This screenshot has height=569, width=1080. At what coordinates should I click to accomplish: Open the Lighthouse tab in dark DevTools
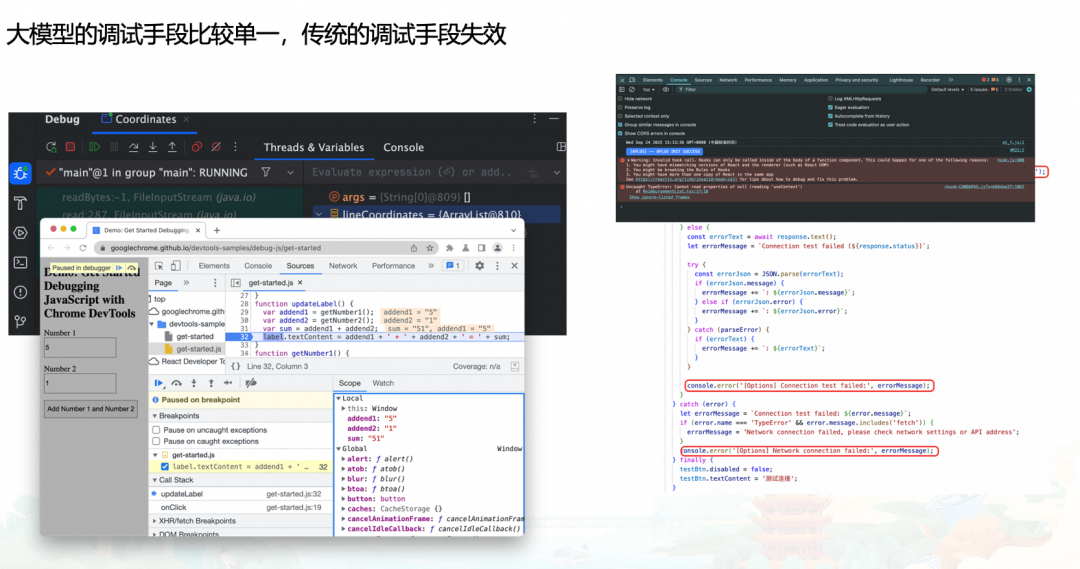click(x=901, y=80)
